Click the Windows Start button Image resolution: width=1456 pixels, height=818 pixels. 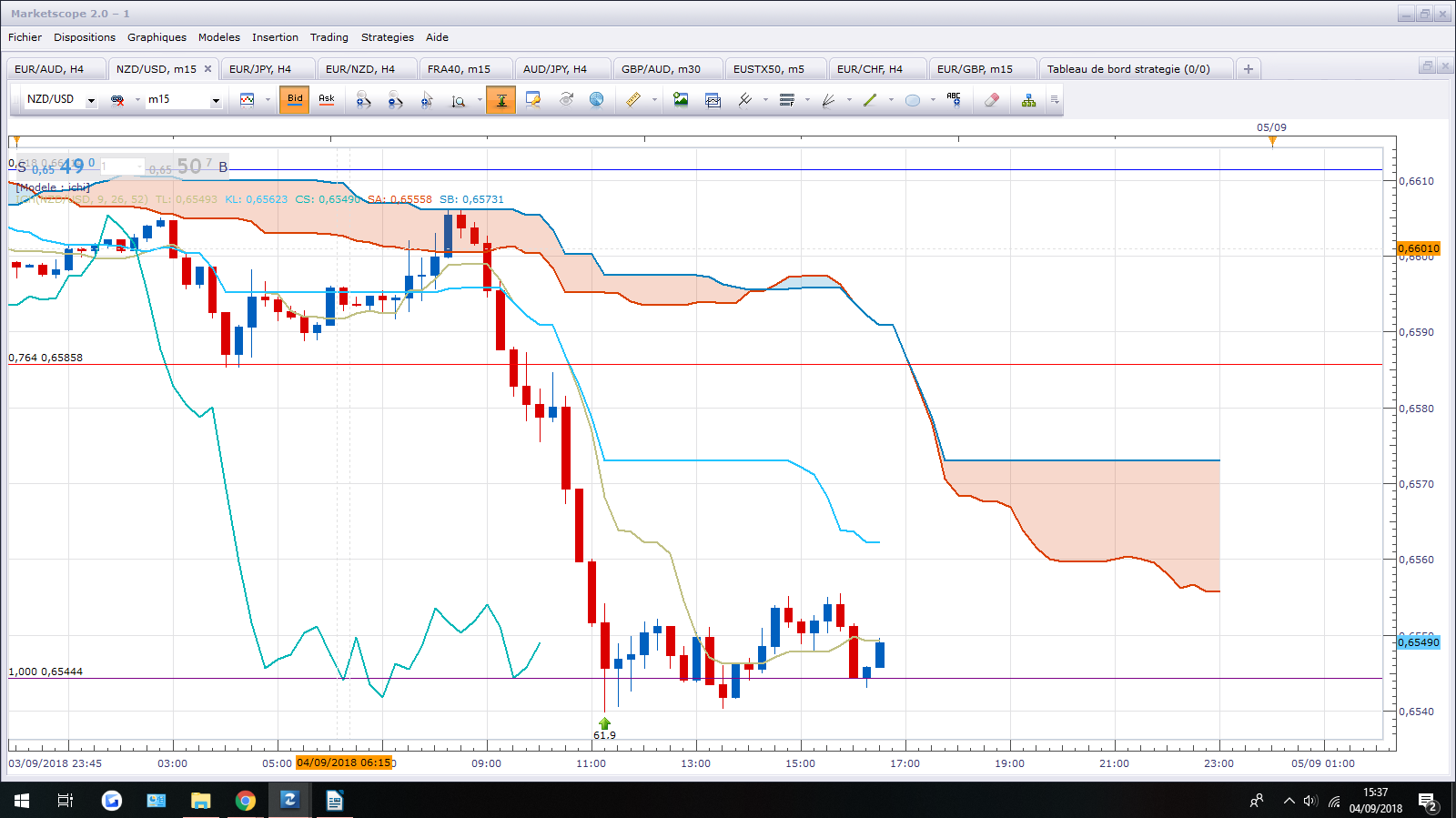point(22,801)
